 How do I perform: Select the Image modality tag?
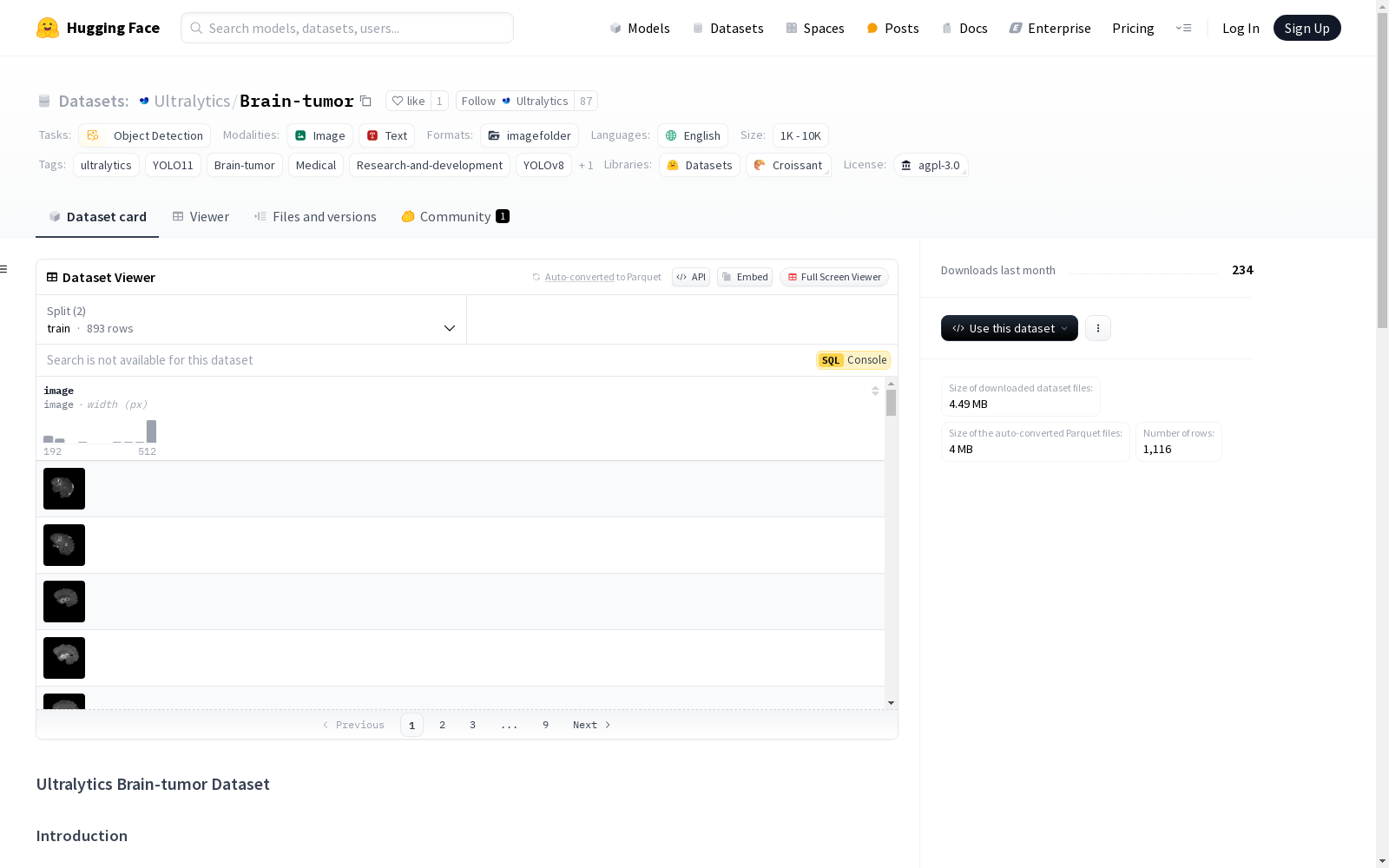tap(320, 135)
